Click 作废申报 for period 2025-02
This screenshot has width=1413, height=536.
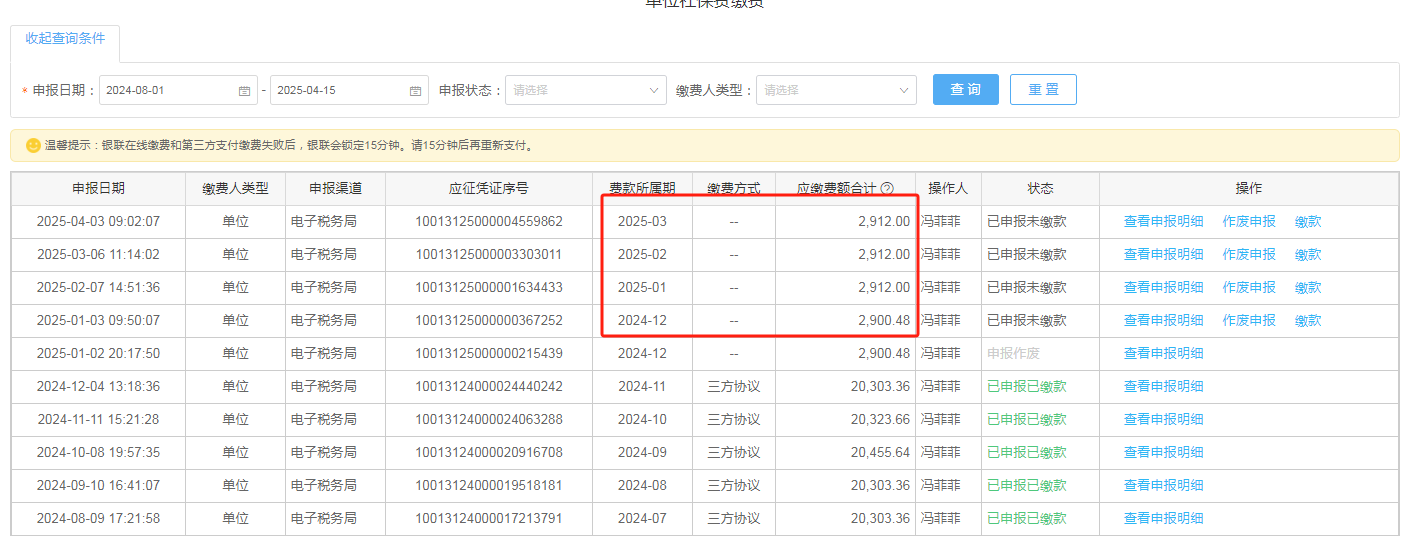(x=1249, y=255)
